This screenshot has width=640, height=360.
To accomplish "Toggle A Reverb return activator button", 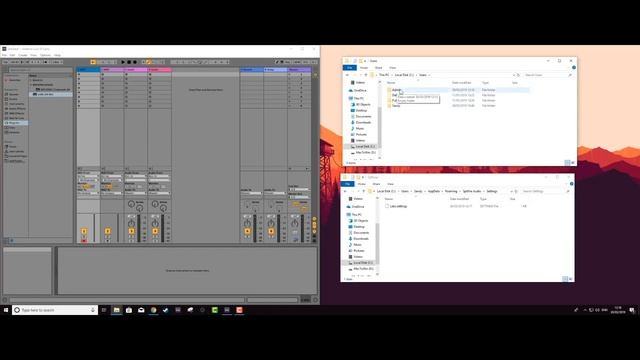I will pos(247,231).
